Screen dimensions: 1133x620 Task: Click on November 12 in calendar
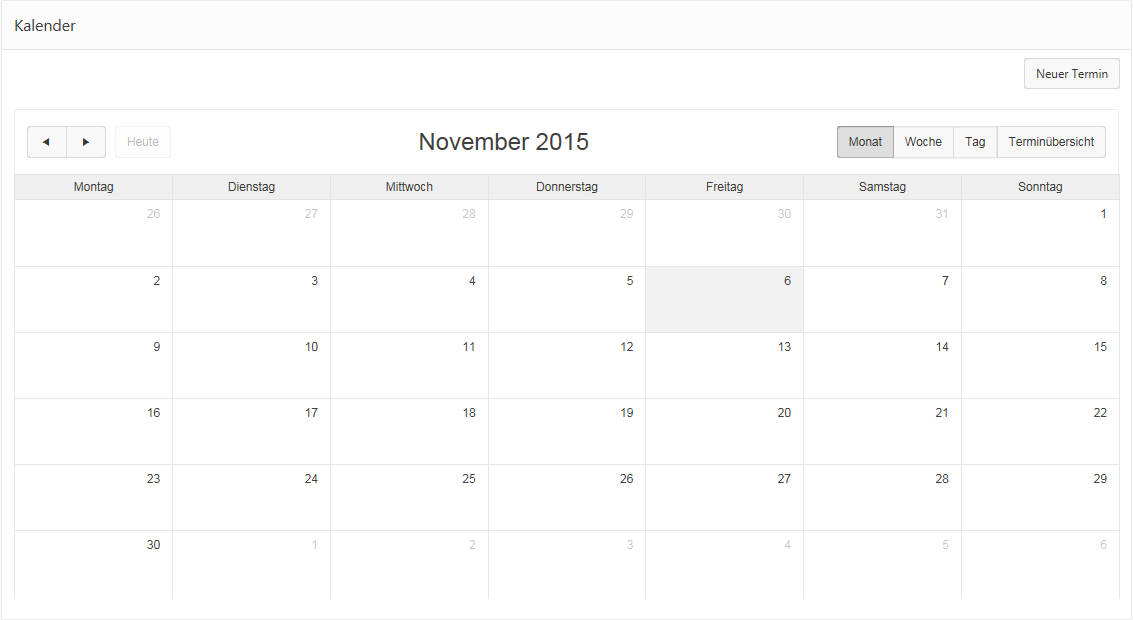(x=567, y=365)
